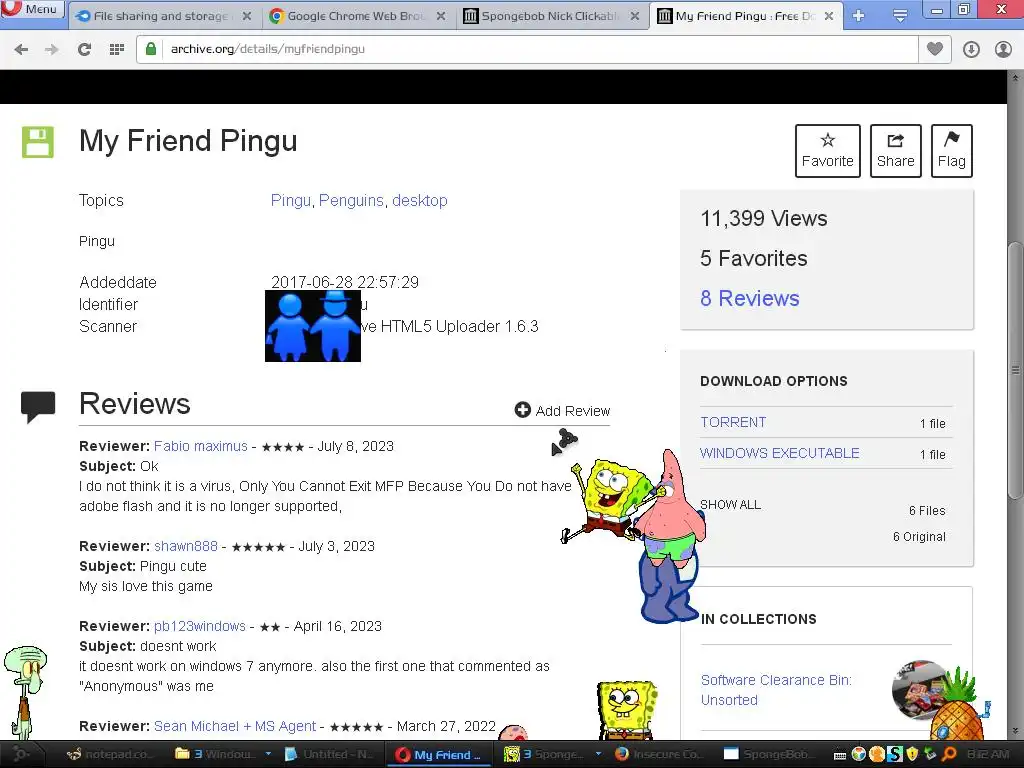The height and width of the screenshot is (768, 1024).
Task: Select My Friend Opera taskbar item
Action: (x=439, y=754)
